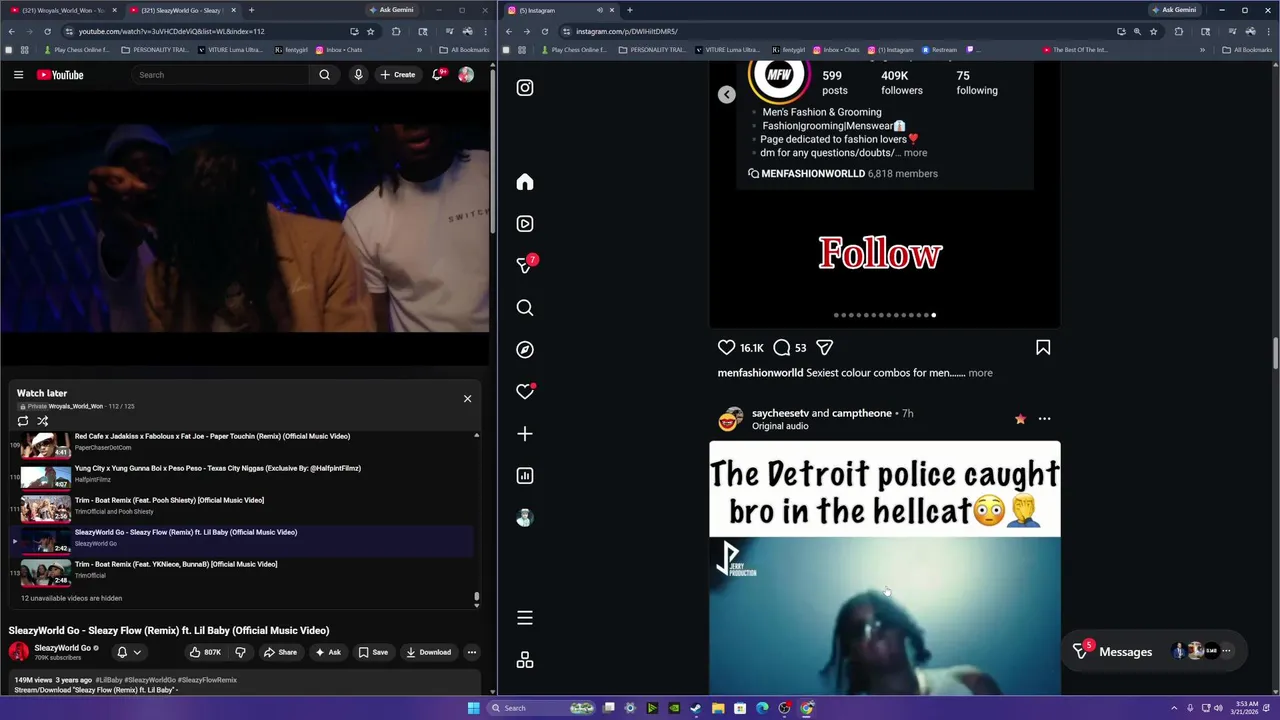Screen dimensions: 1280x720
Task: Bookmark the menfashionworlld post
Action: (x=1043, y=348)
